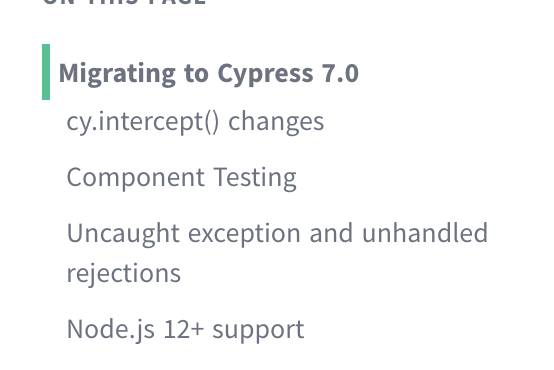Viewport: 554px width, 370px height.
Task: Click "Node.js" in the last entry
Action: tap(111, 329)
